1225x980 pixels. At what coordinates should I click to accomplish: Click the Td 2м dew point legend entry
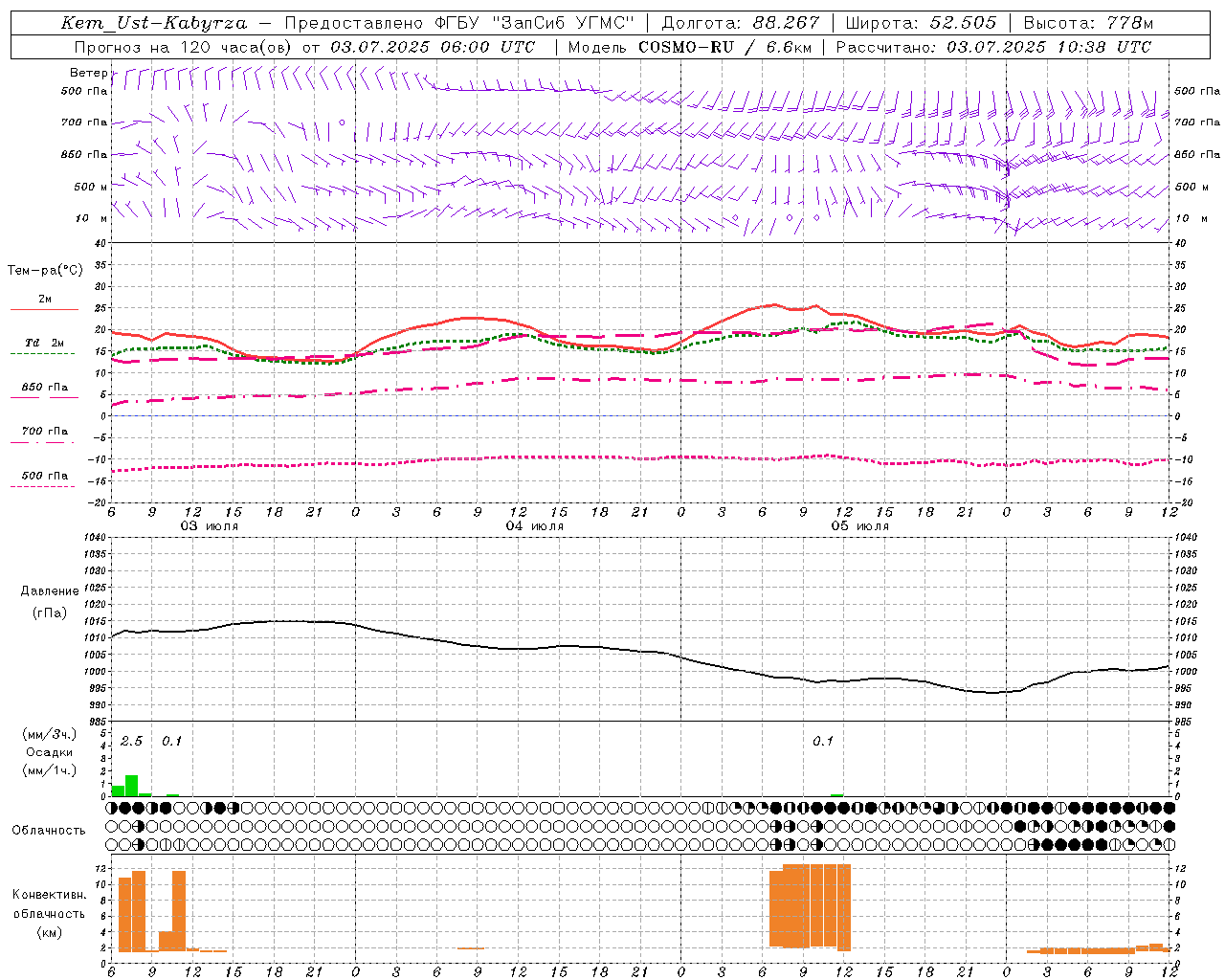[x=45, y=343]
